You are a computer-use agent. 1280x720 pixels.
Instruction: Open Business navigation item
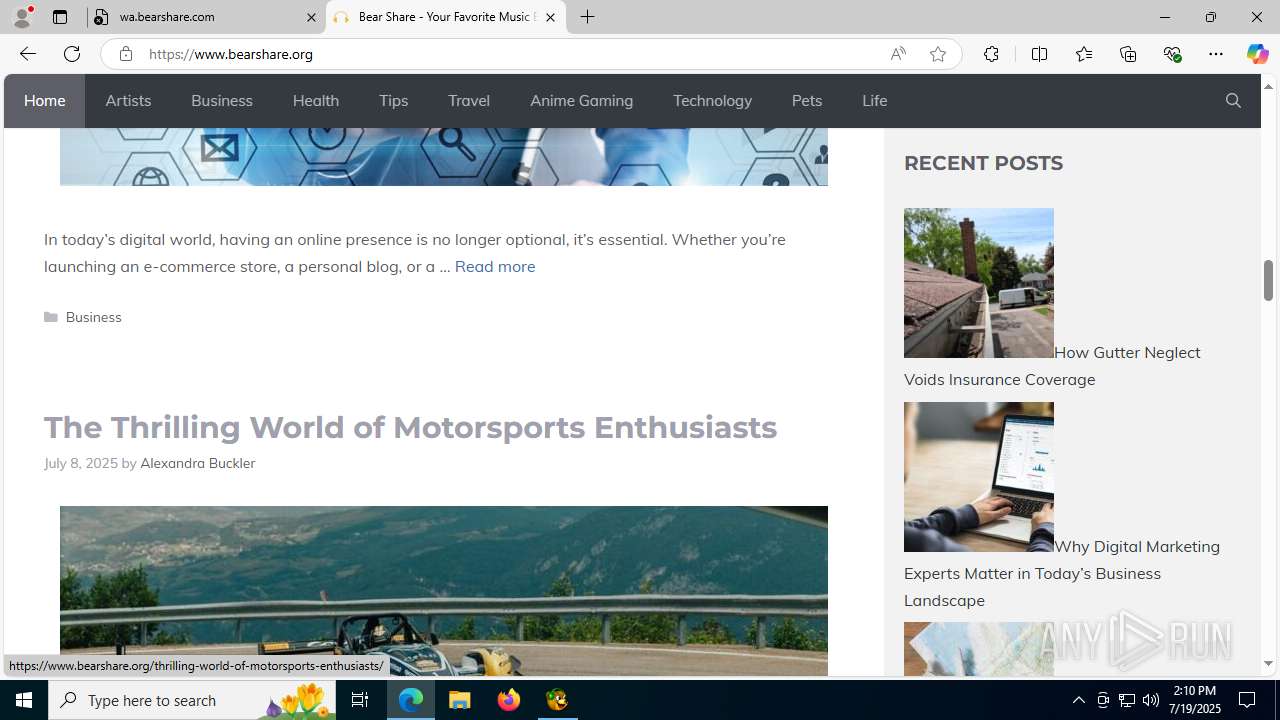pos(222,101)
